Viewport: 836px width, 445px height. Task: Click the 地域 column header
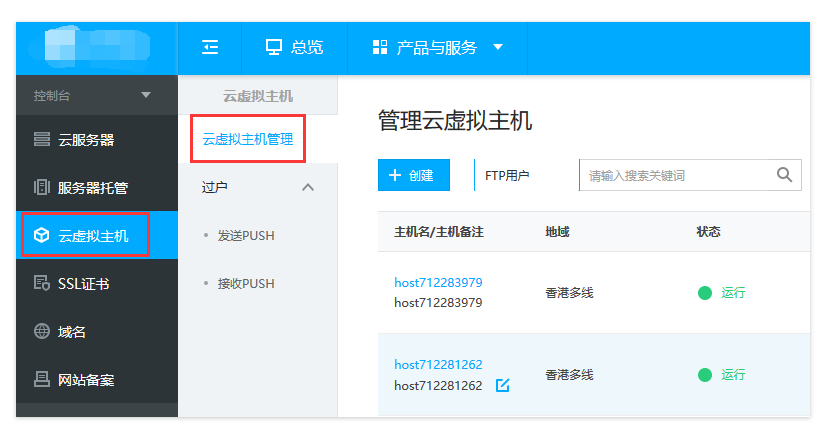557,232
